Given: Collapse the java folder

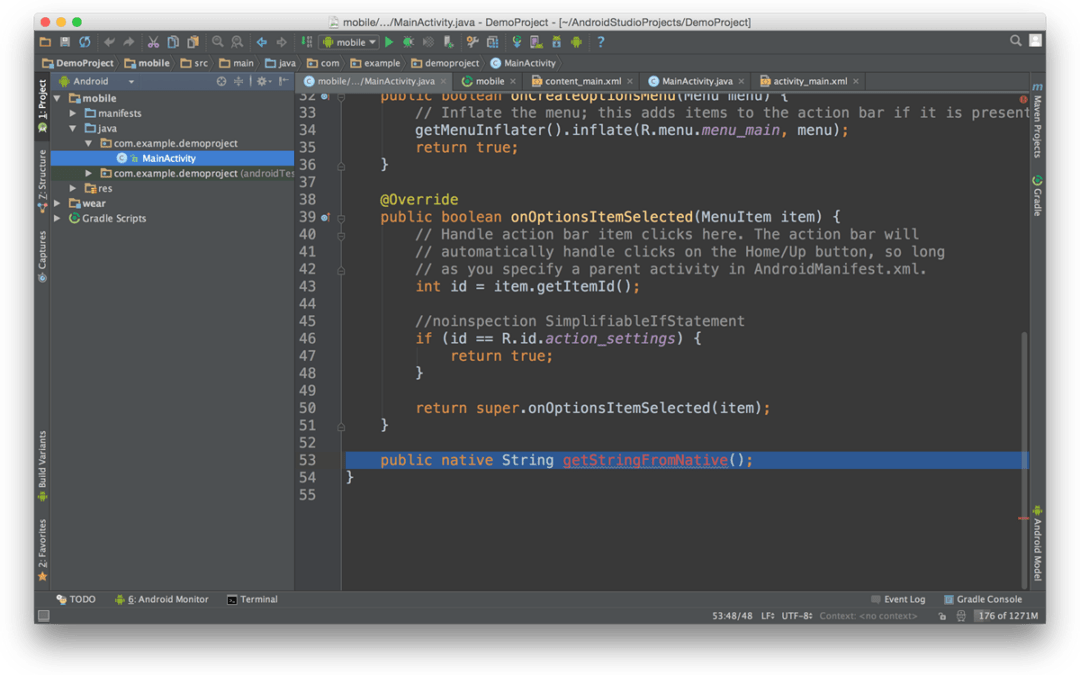Looking at the screenshot, I should coord(73,128).
